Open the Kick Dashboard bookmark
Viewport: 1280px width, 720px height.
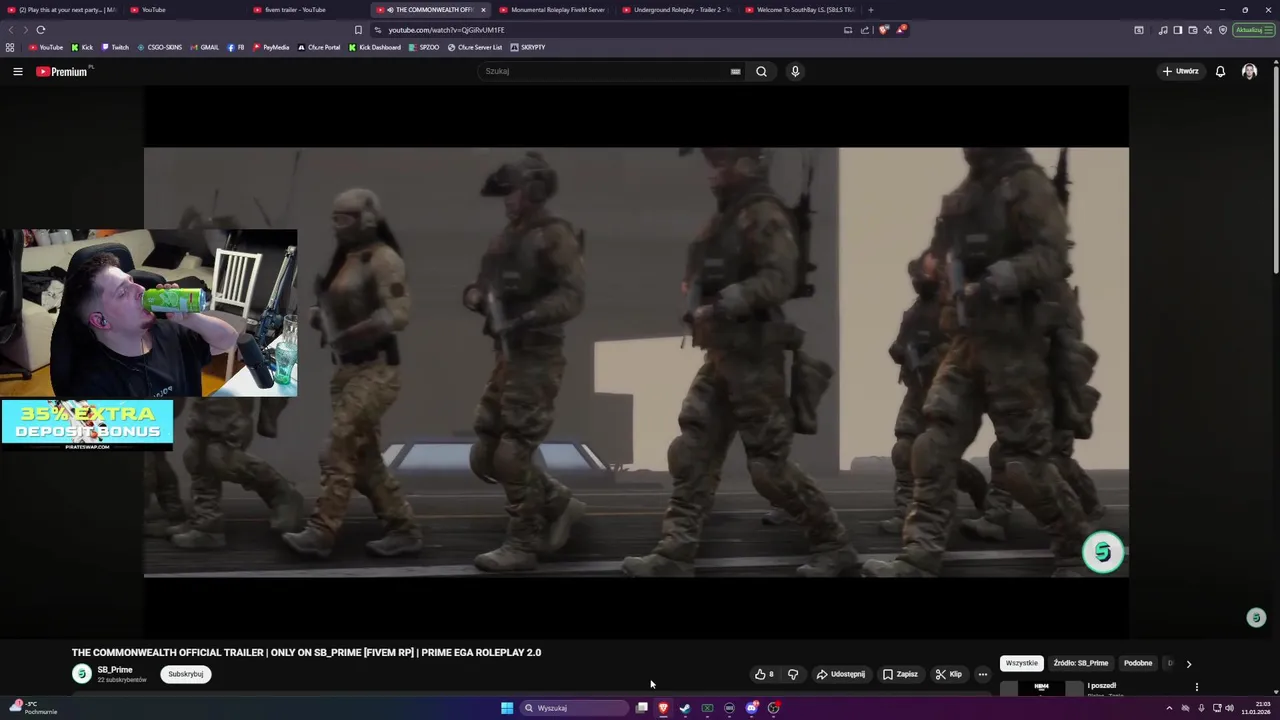375,47
